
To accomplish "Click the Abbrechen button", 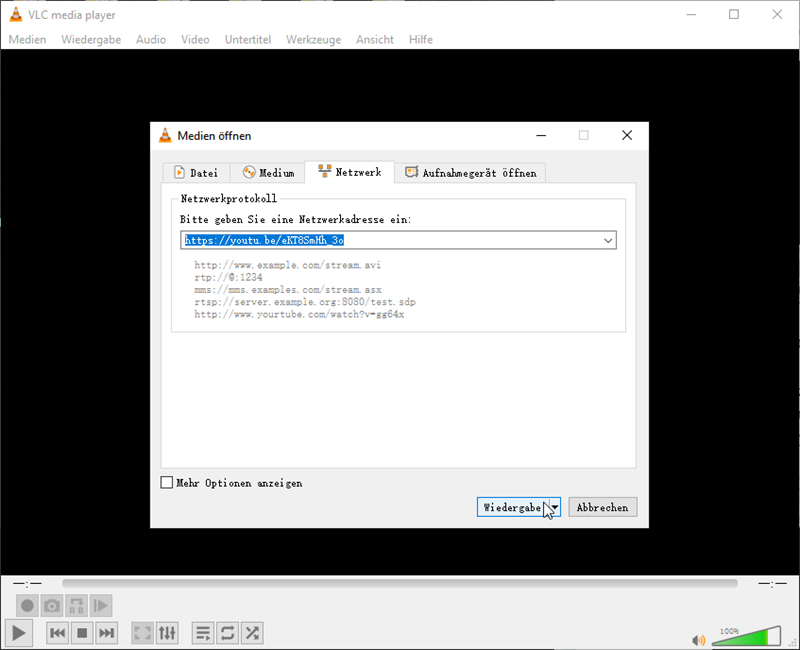I will (x=603, y=507).
